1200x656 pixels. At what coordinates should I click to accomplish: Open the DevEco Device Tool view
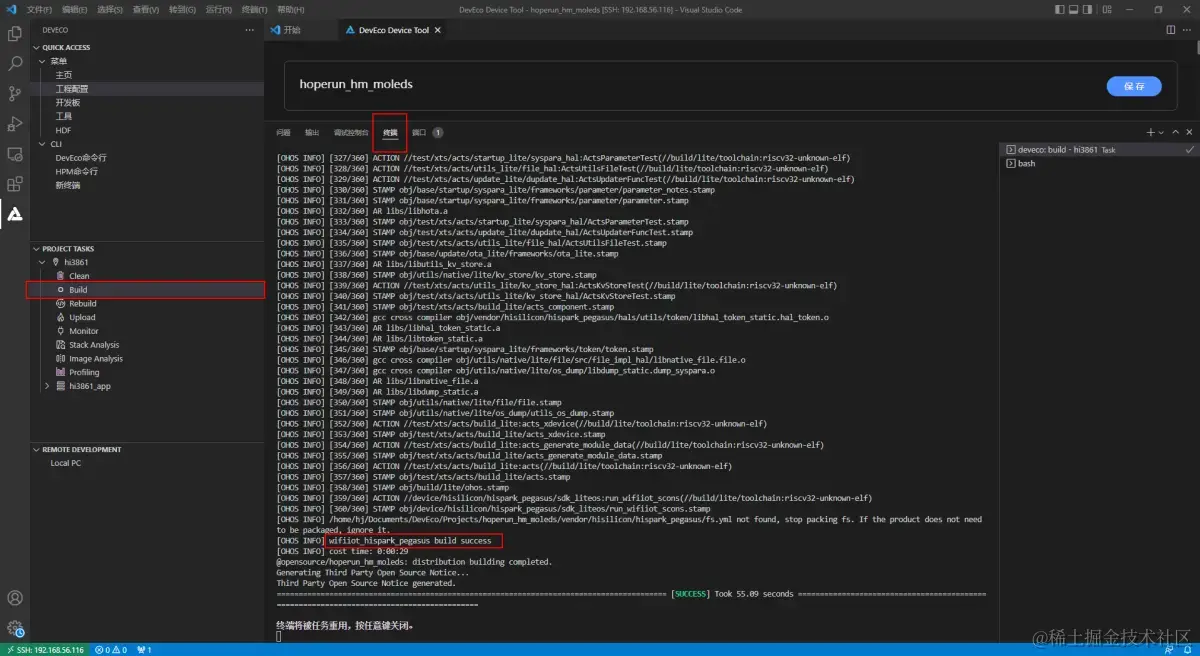(x=15, y=213)
